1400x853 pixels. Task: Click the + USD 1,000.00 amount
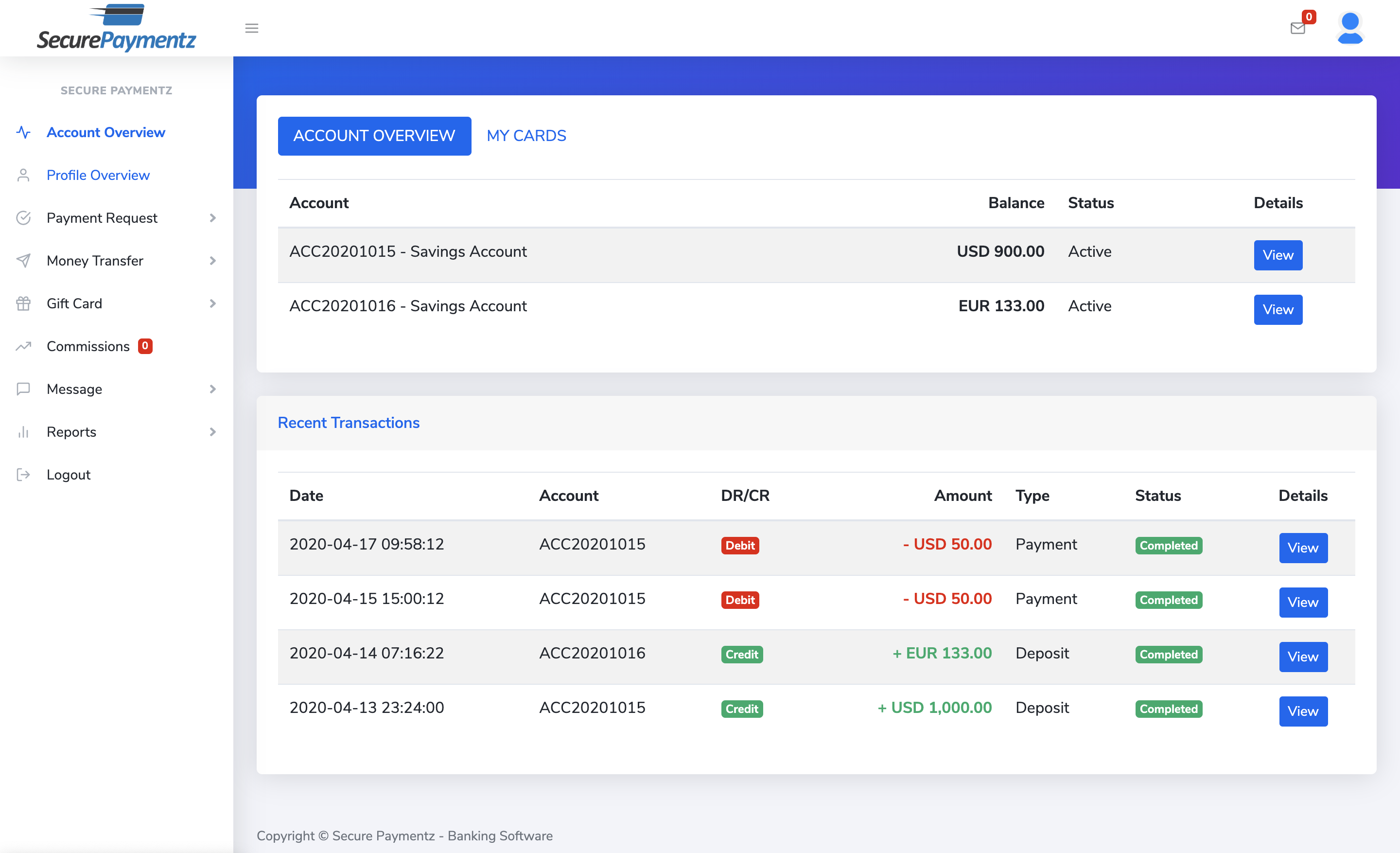[935, 708]
